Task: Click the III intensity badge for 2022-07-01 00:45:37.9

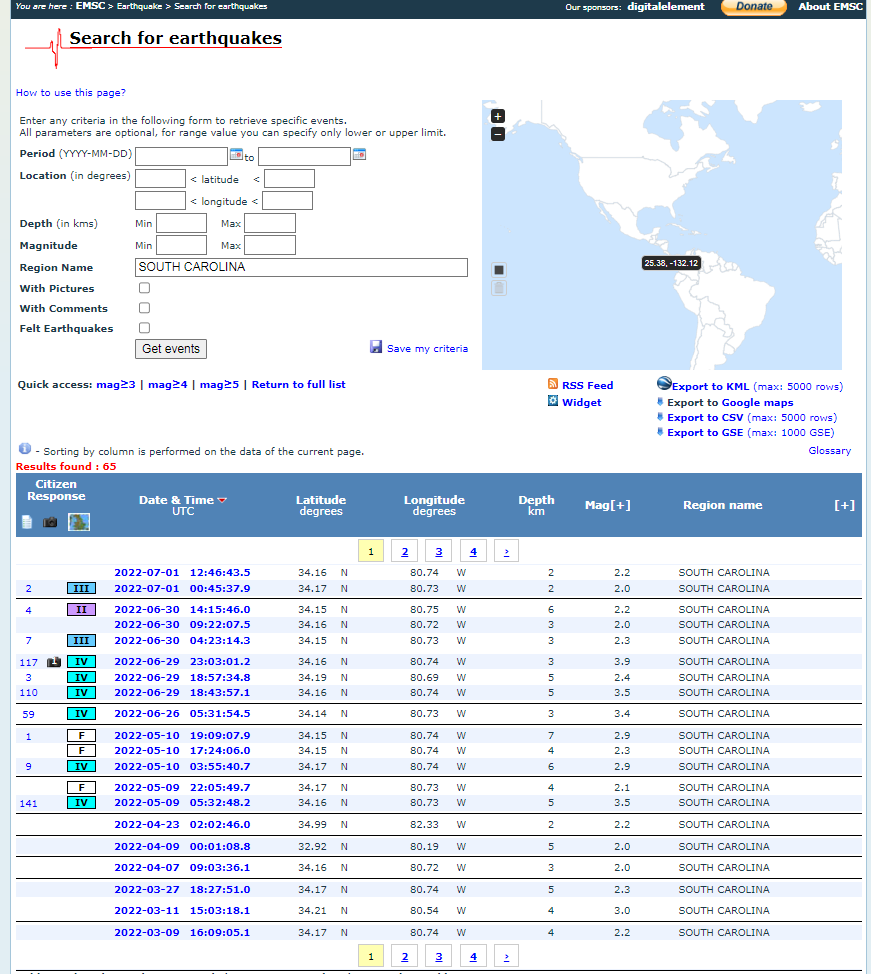Action: point(81,588)
